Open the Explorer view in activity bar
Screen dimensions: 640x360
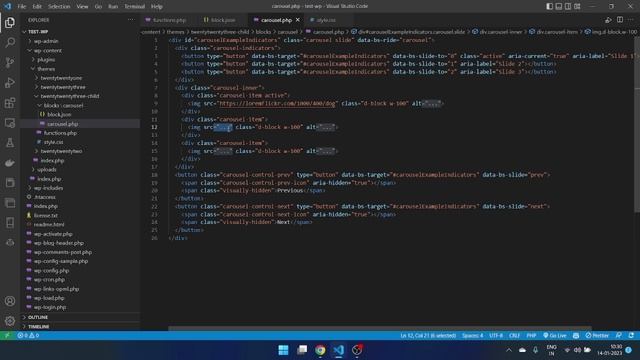[10, 23]
